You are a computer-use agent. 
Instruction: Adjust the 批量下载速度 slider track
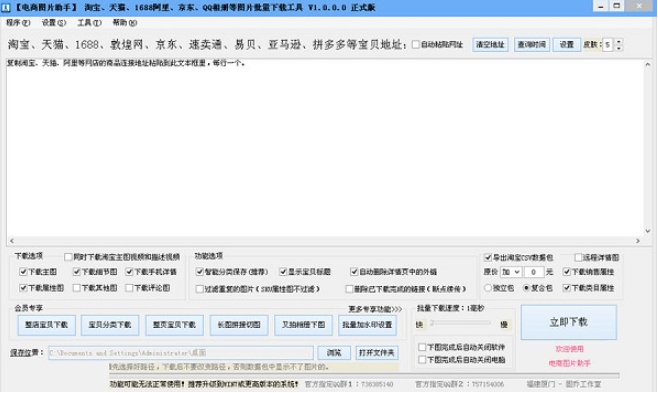[460, 323]
